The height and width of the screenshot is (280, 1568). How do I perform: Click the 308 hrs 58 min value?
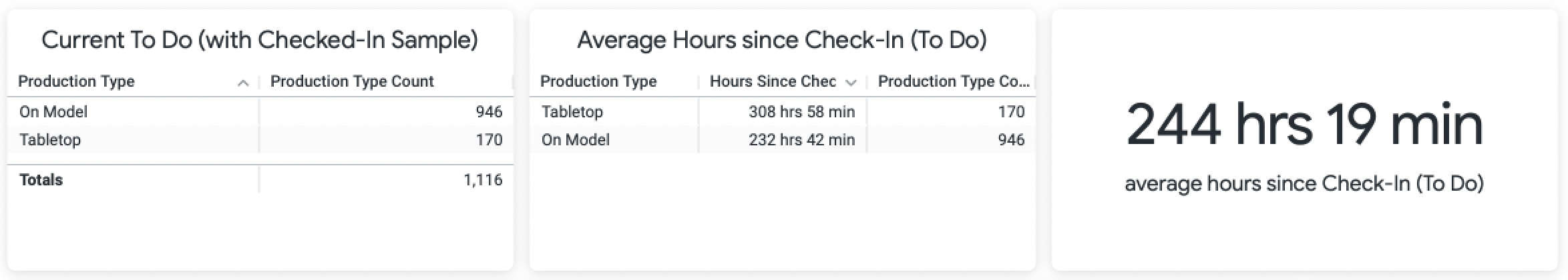[801, 111]
